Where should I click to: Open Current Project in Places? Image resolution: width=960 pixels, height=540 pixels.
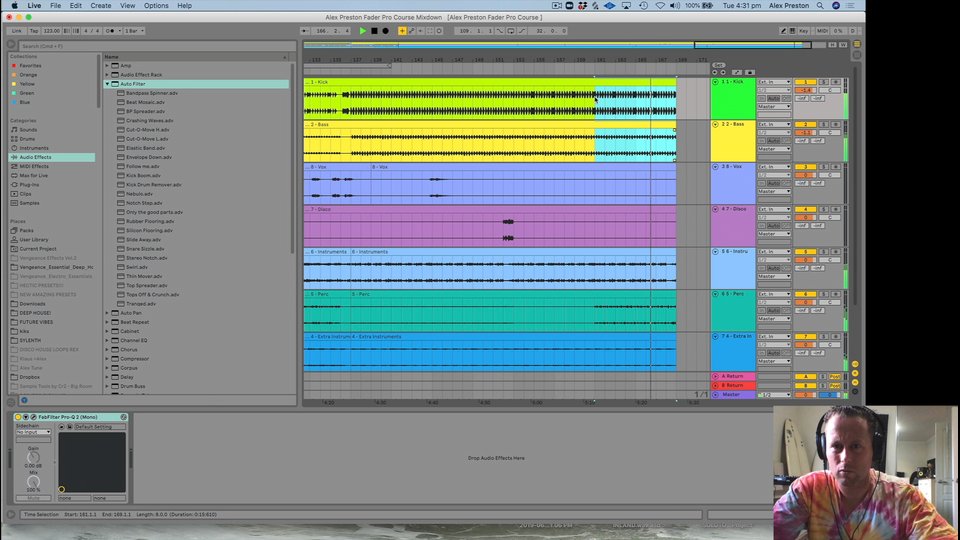[x=37, y=249]
